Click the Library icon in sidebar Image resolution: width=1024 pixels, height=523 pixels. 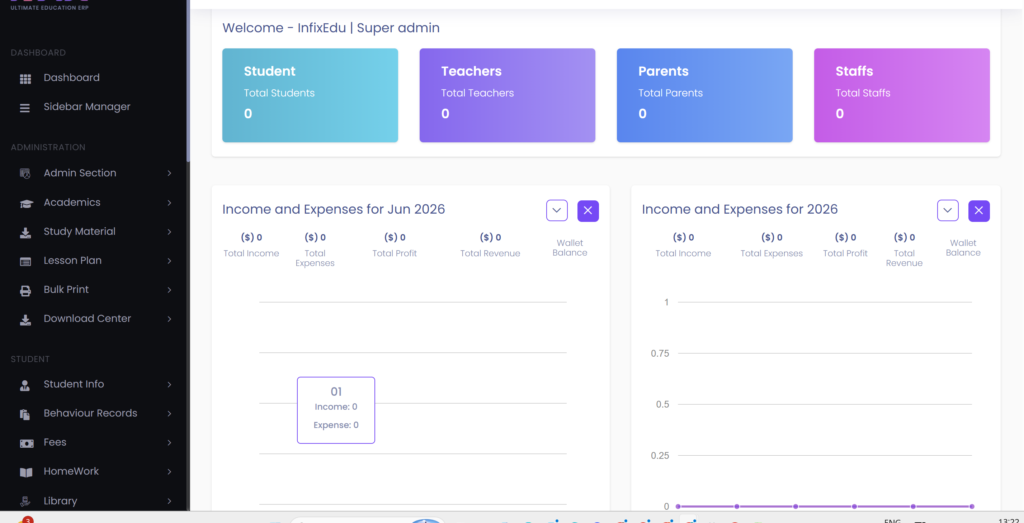25,501
